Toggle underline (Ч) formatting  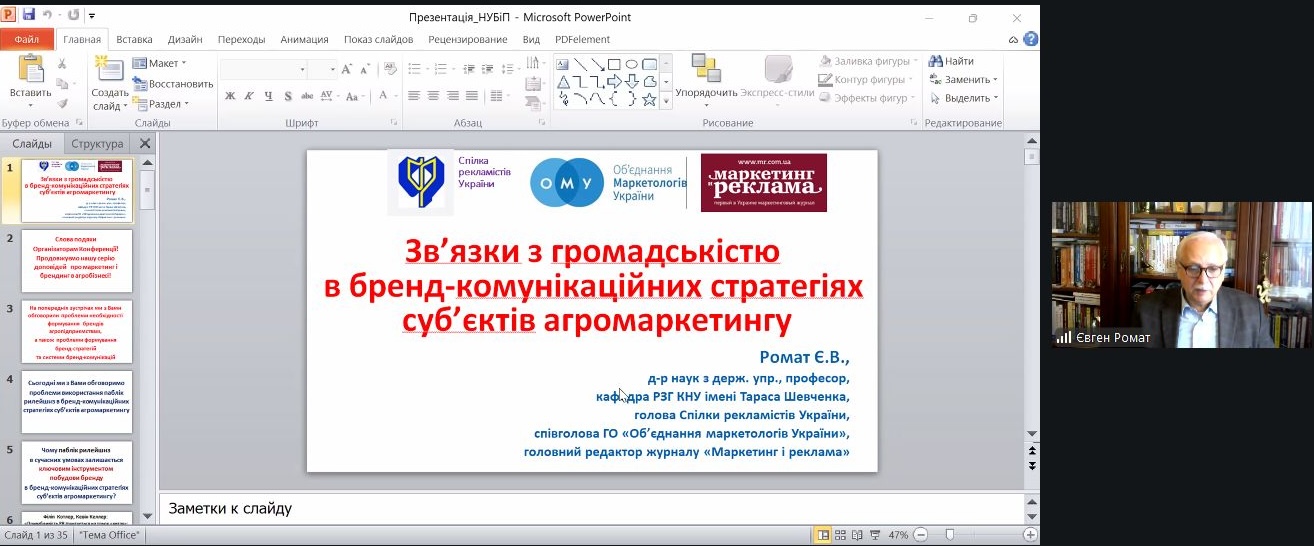(x=268, y=96)
